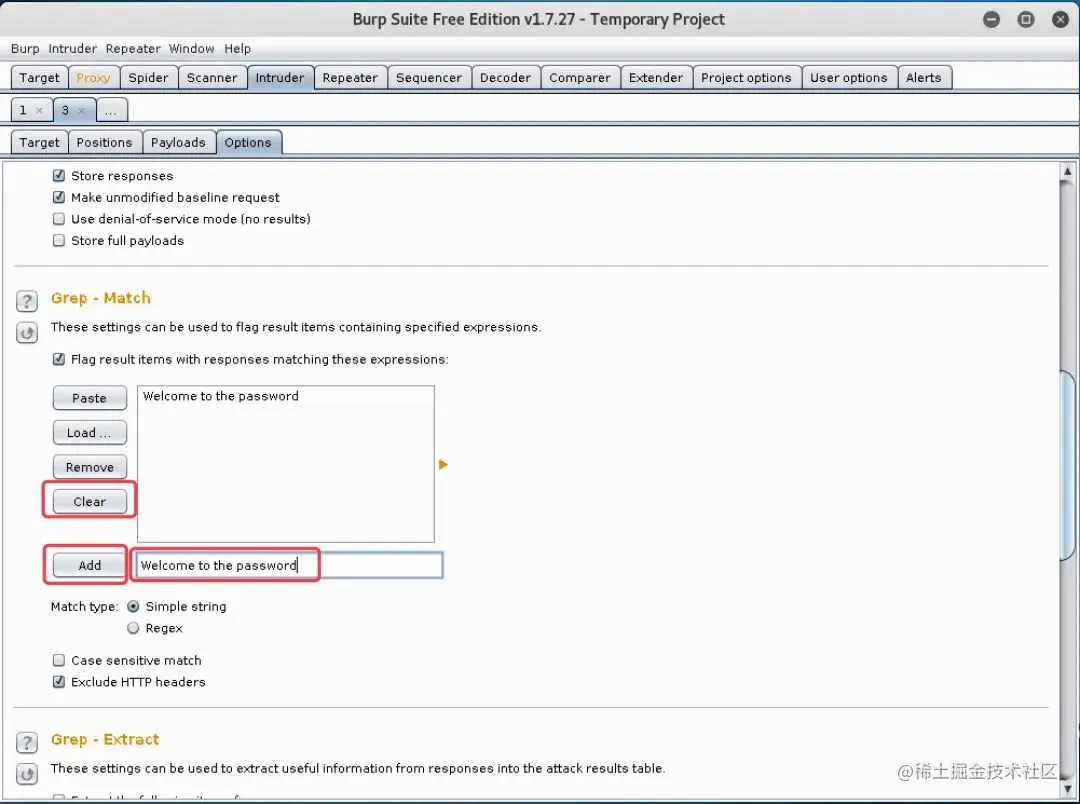
Task: Select Intruder attack tab 3
Action: click(x=65, y=110)
